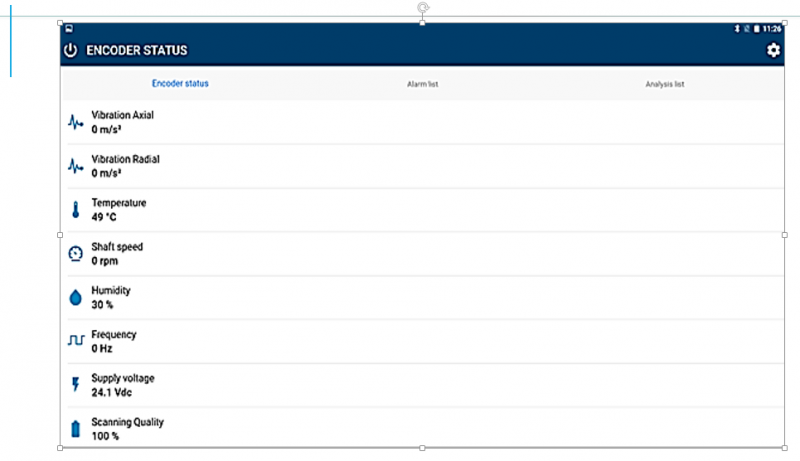The image size is (800, 461).
Task: Click the ENCODER STATUS header title
Action: tap(137, 50)
